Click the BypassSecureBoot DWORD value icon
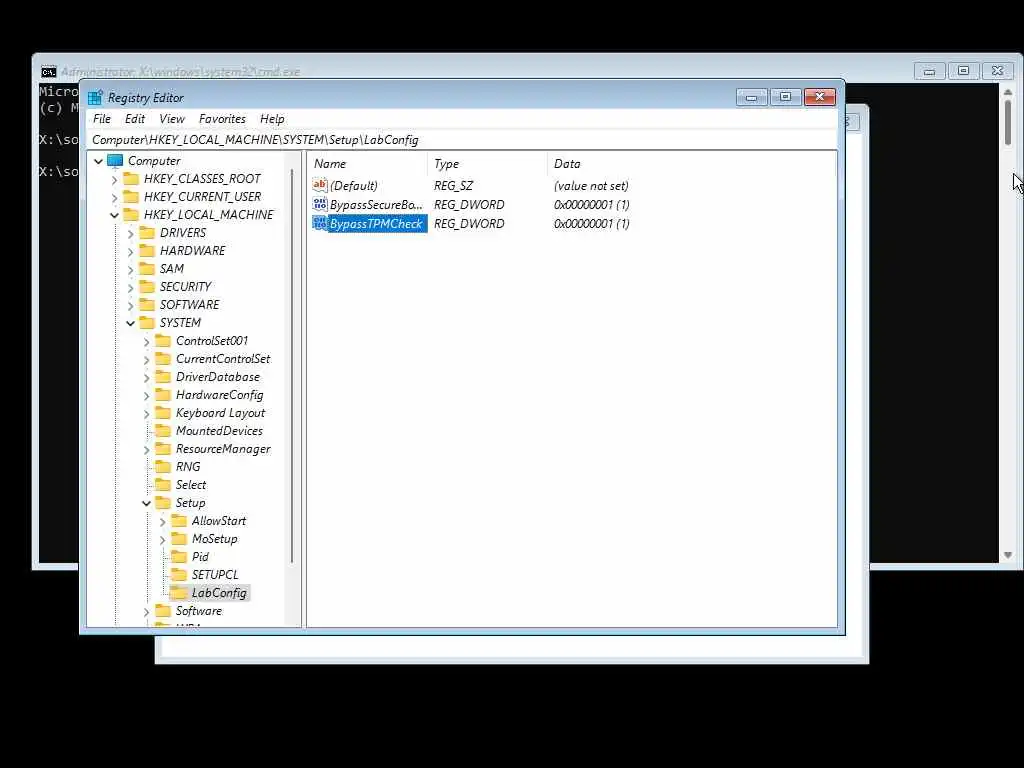Image resolution: width=1024 pixels, height=768 pixels. click(x=320, y=204)
